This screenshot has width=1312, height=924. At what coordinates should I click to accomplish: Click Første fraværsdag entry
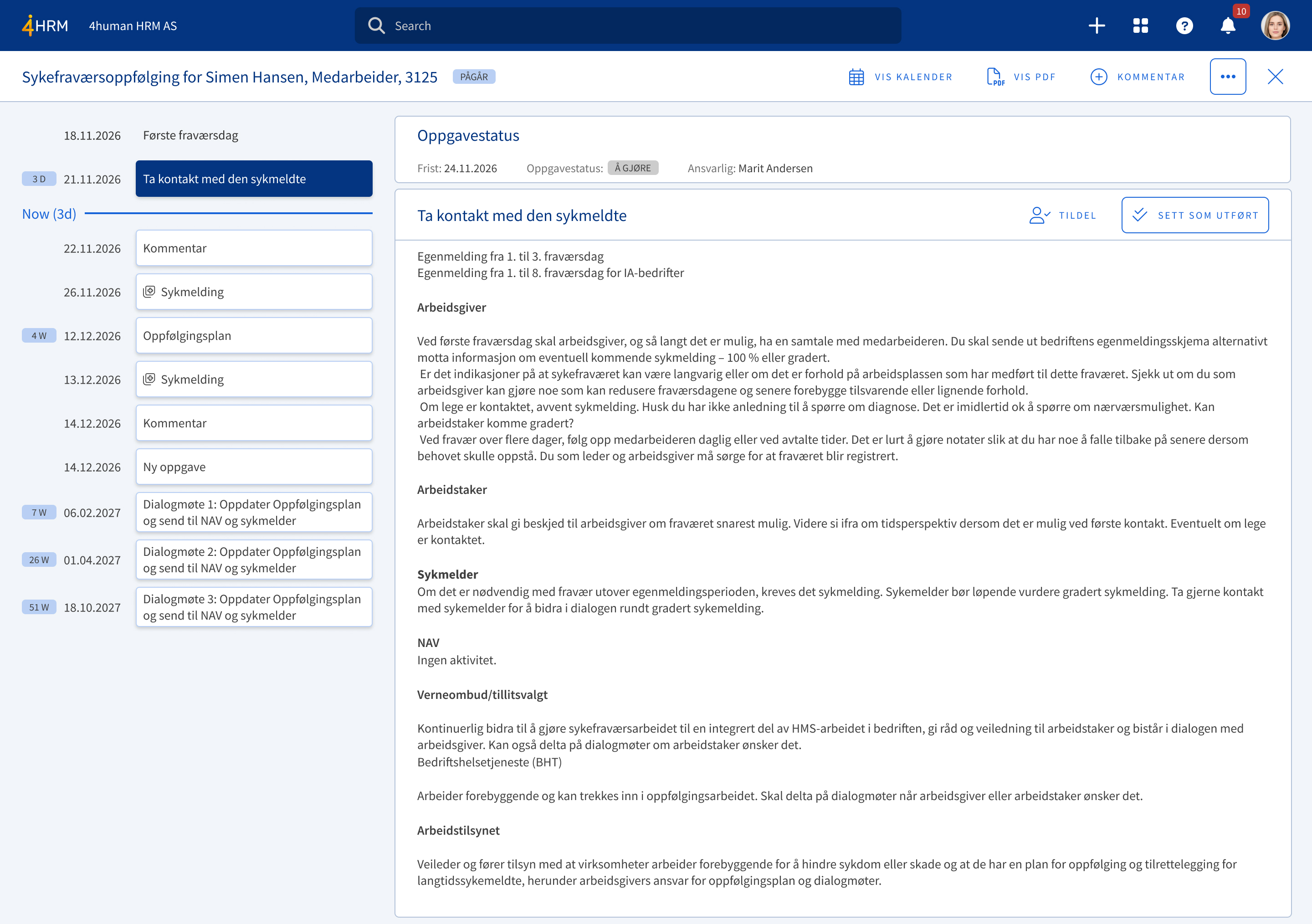[190, 135]
